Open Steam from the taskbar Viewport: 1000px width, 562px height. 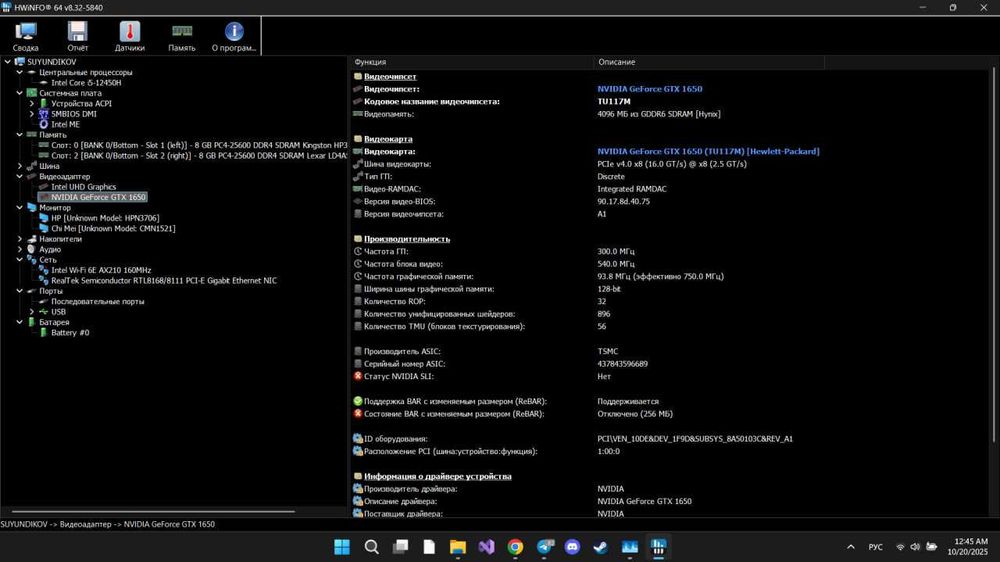click(x=600, y=547)
